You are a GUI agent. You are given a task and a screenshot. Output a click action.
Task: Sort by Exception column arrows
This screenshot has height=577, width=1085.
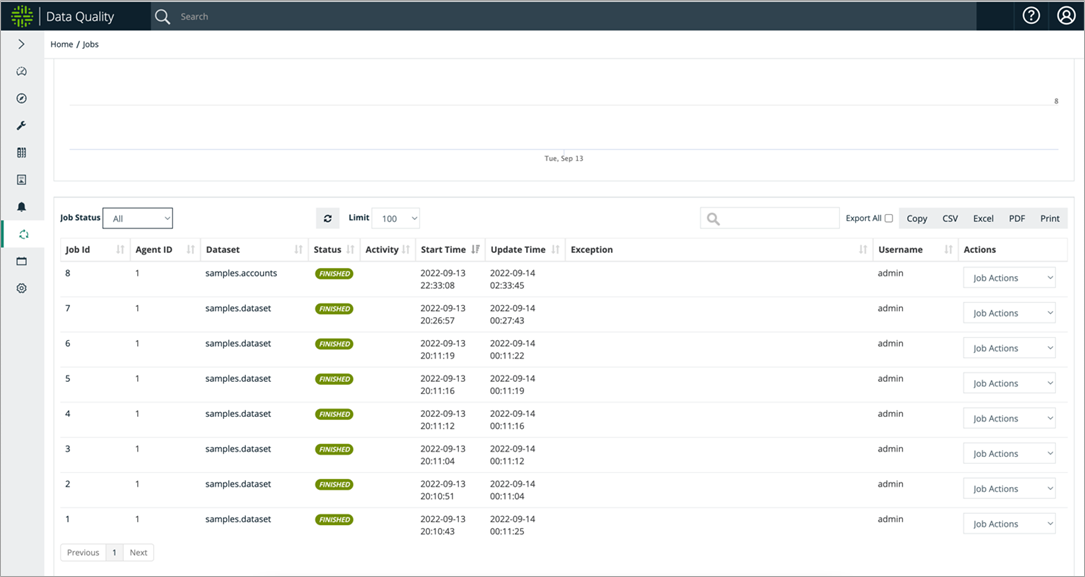tap(863, 250)
